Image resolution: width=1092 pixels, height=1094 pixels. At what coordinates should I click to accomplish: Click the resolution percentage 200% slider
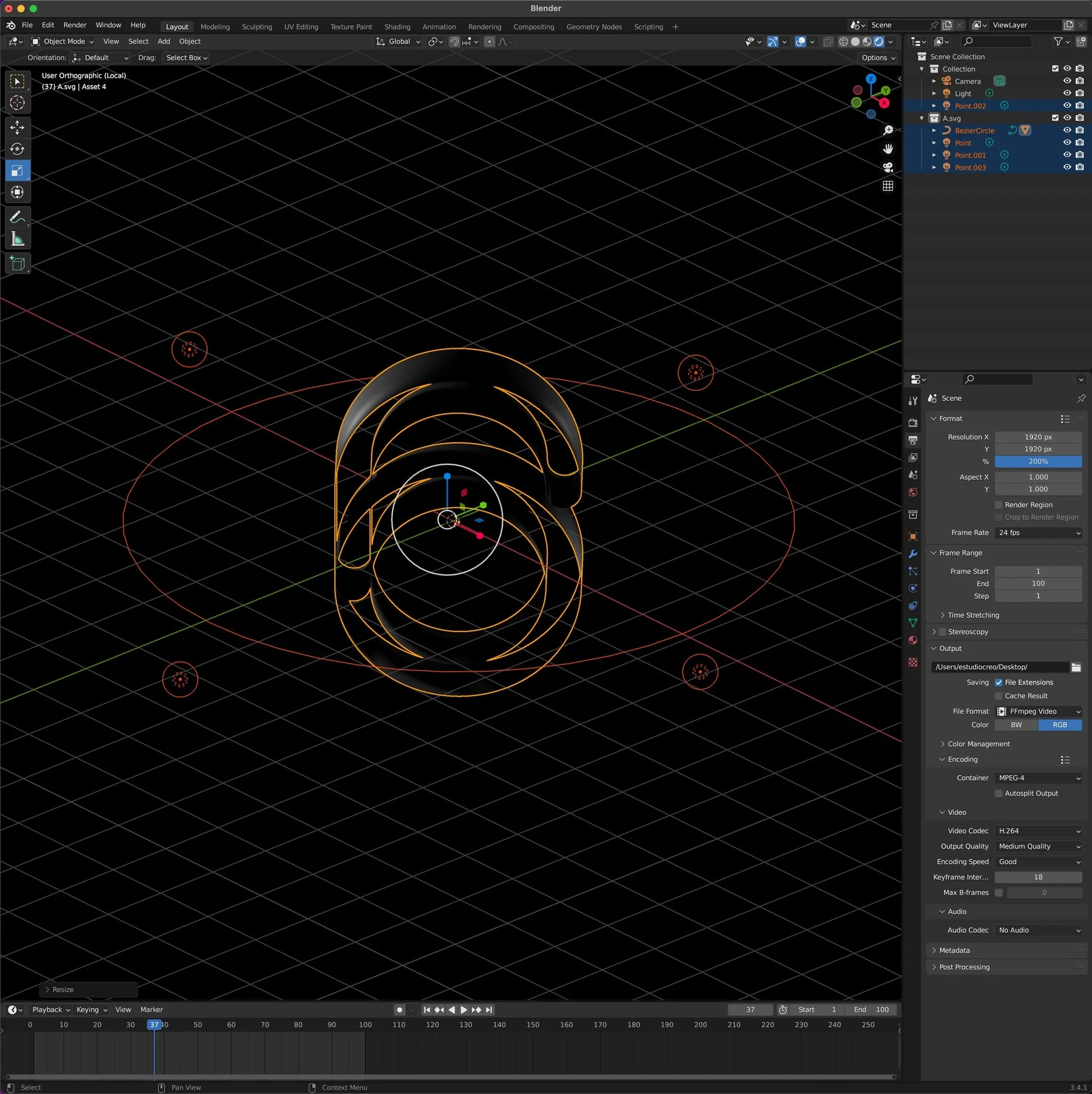(x=1039, y=462)
